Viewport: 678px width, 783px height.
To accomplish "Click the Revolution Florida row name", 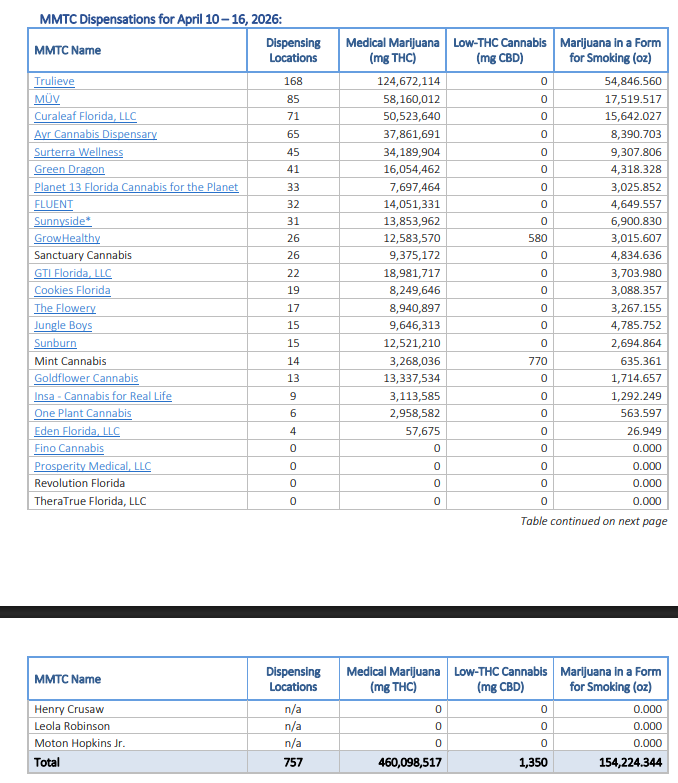I will [79, 482].
